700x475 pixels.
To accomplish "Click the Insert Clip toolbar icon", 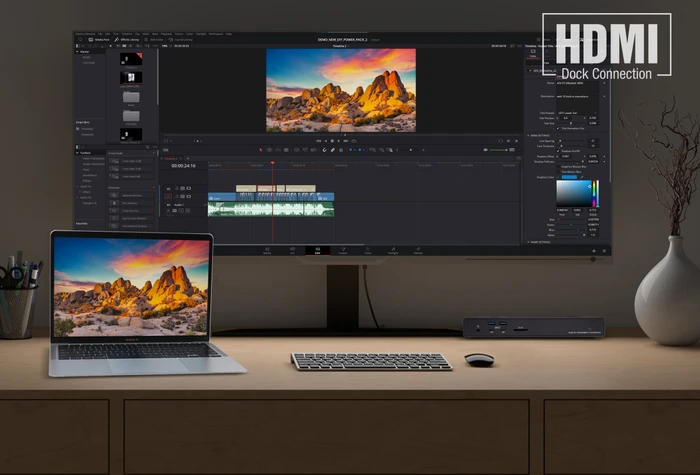I will (296, 150).
